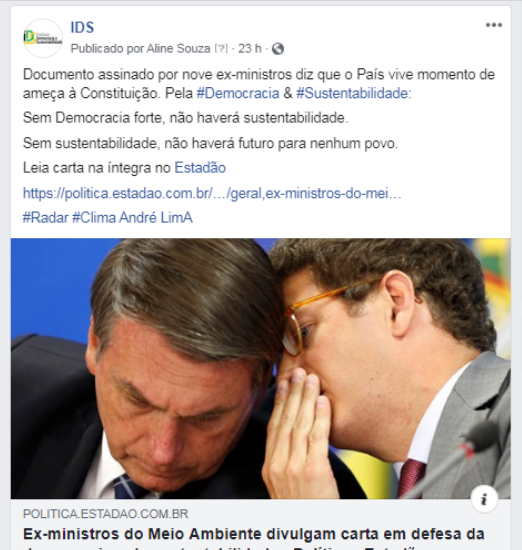Image resolution: width=522 pixels, height=550 pixels.
Task: Open the #Clima hashtag
Action: 94,217
